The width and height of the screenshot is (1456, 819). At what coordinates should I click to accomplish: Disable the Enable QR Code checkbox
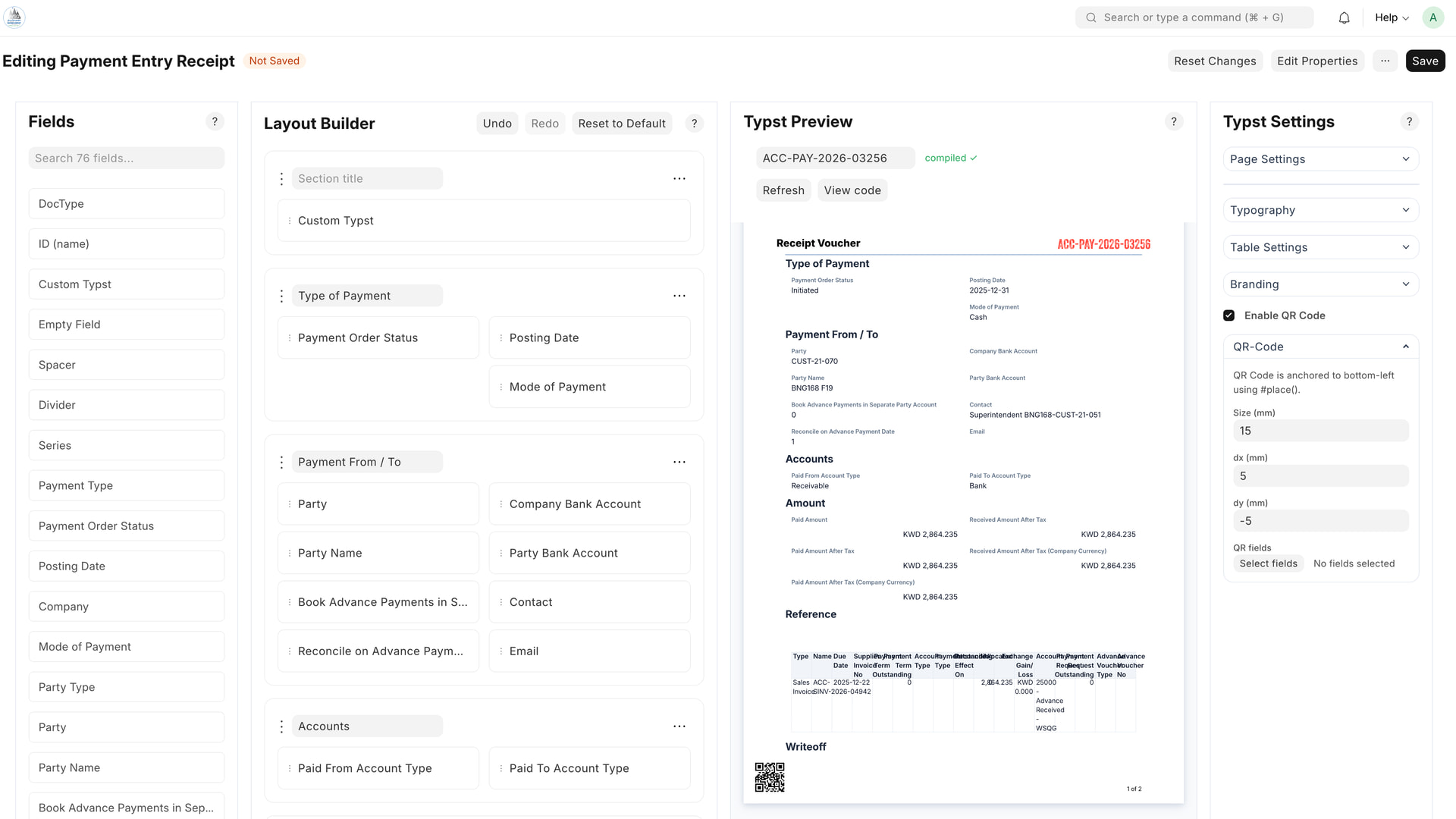[1228, 315]
